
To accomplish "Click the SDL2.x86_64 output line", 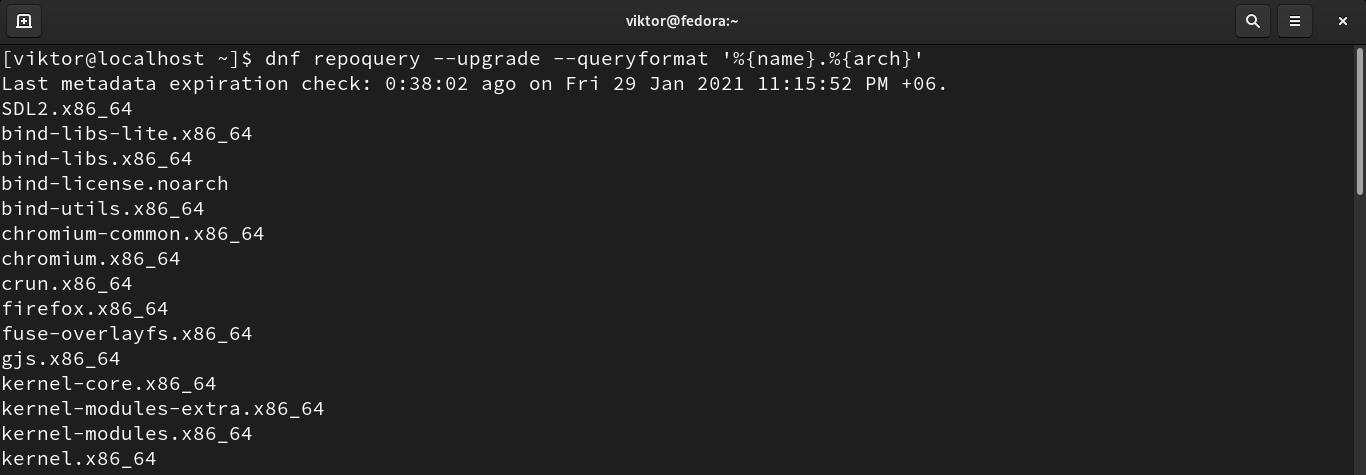I will [67, 109].
